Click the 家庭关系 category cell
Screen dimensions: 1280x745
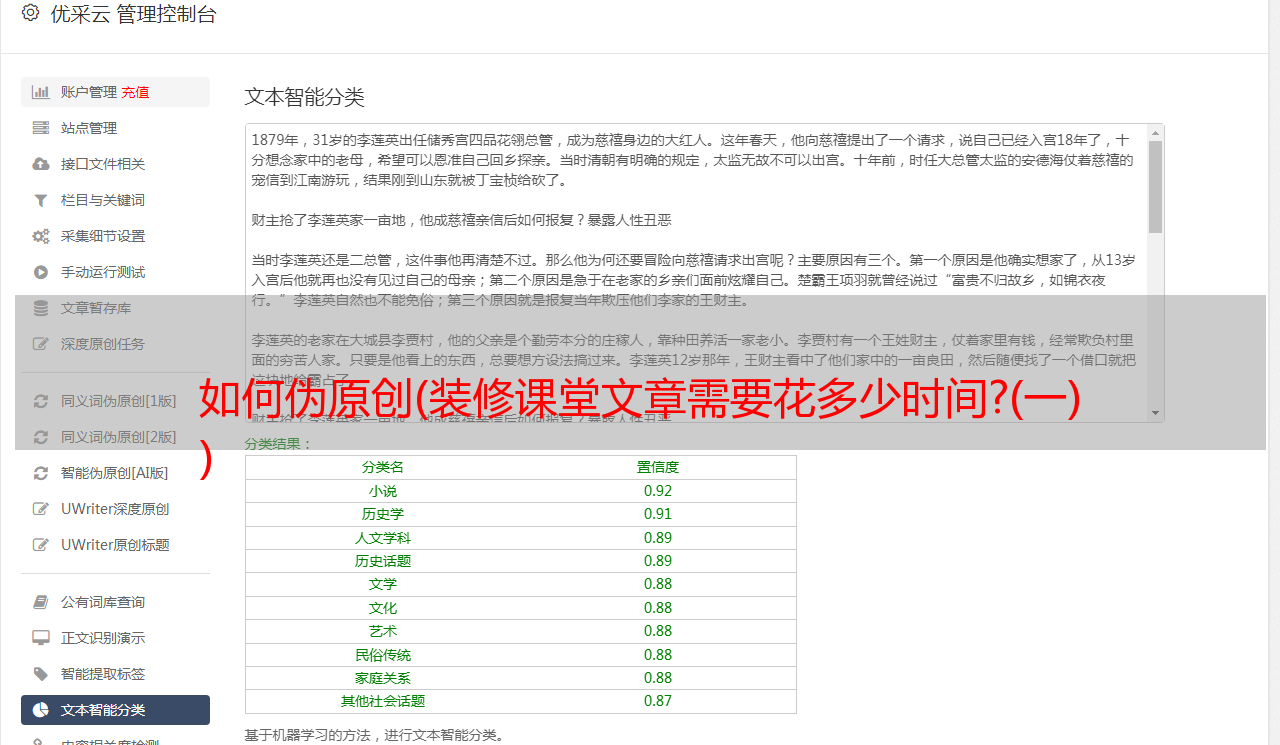pyautogui.click(x=383, y=678)
